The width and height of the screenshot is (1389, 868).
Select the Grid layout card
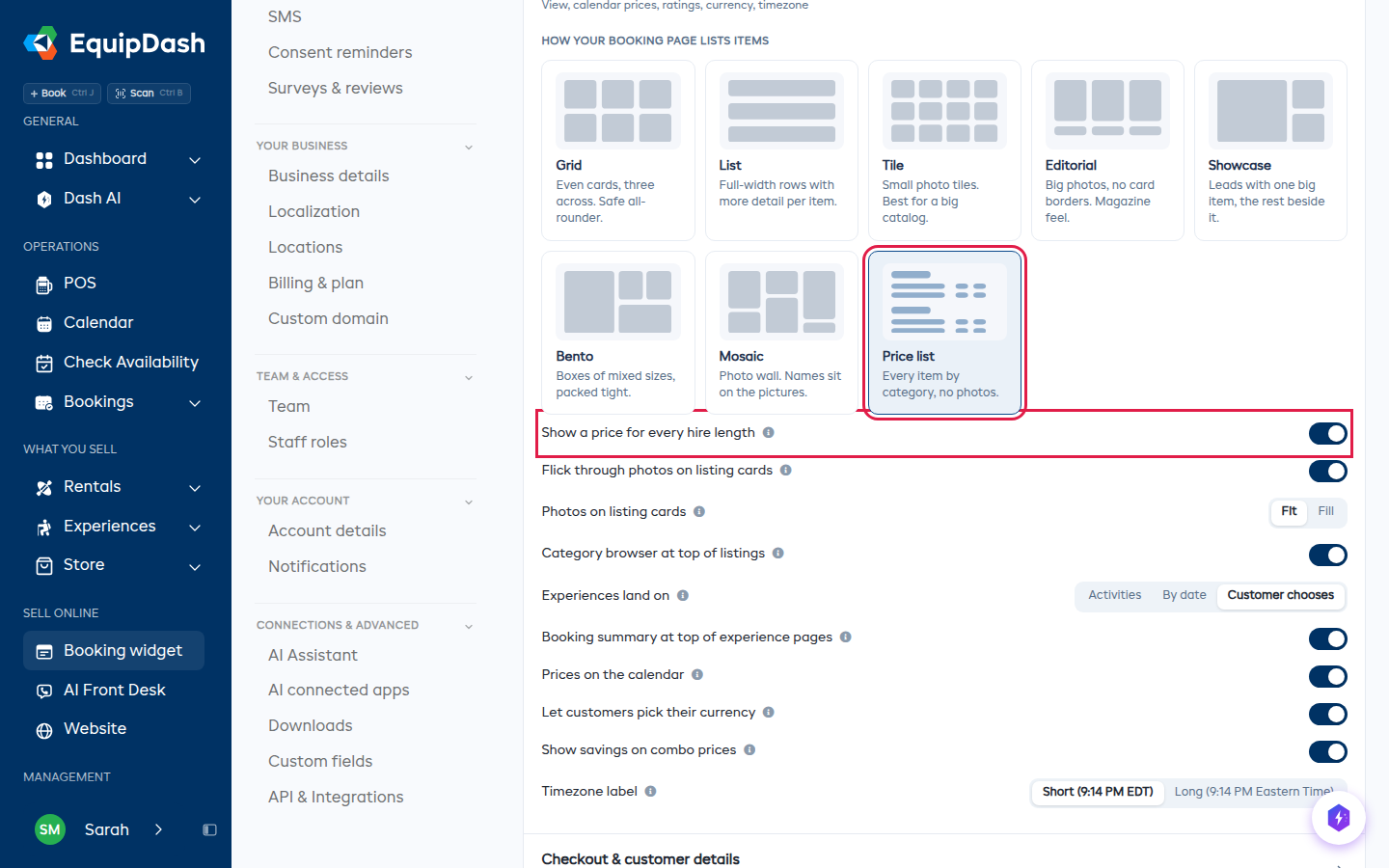(x=618, y=150)
